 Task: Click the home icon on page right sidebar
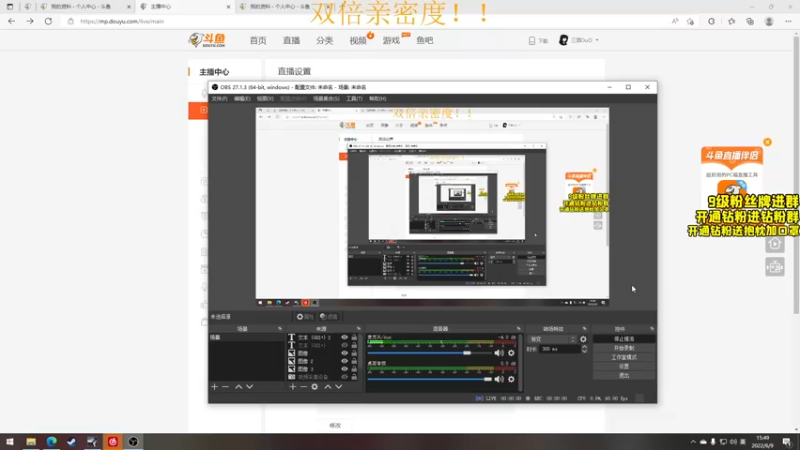tap(774, 244)
